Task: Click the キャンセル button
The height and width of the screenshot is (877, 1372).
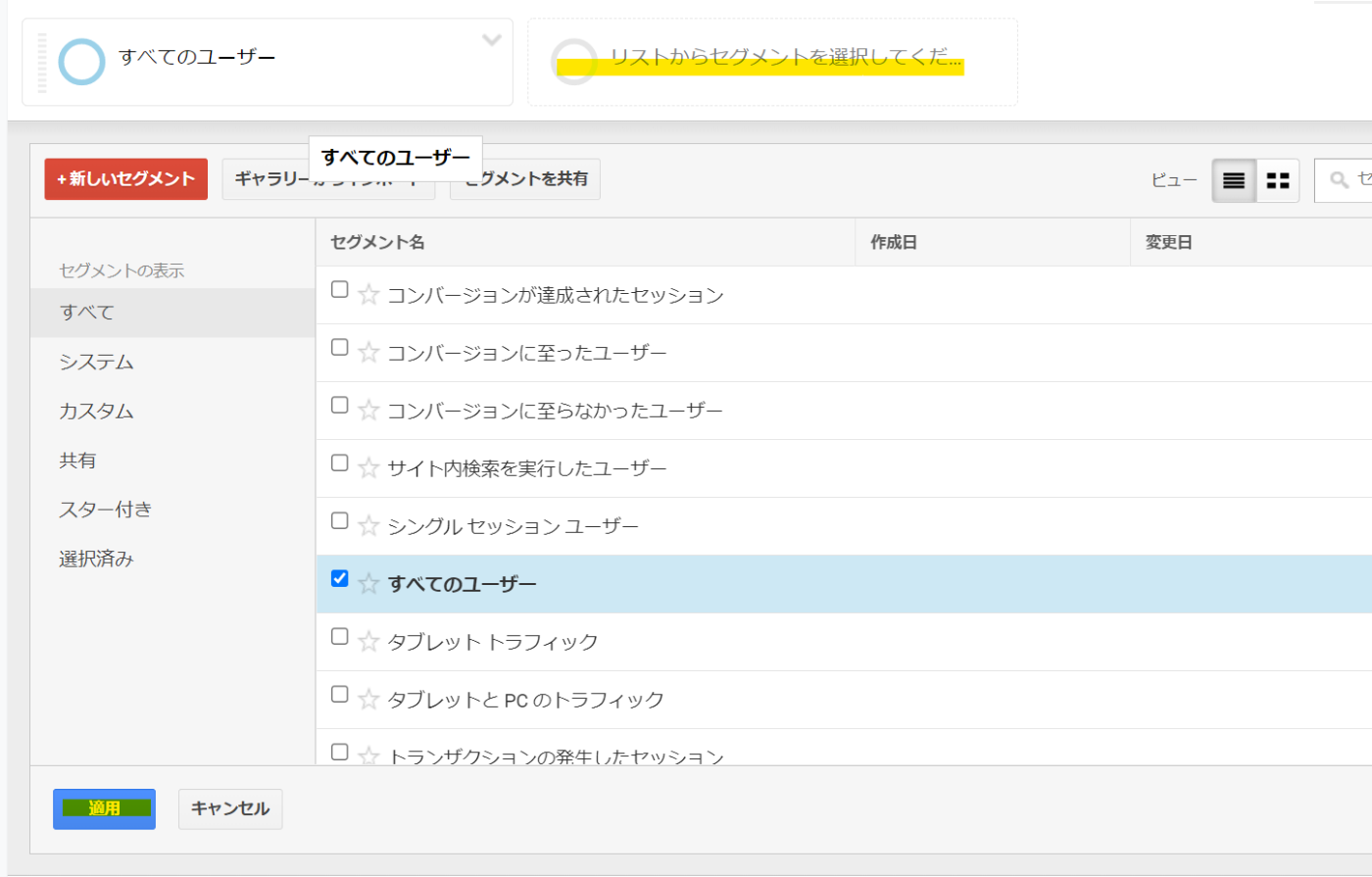Action: click(230, 808)
